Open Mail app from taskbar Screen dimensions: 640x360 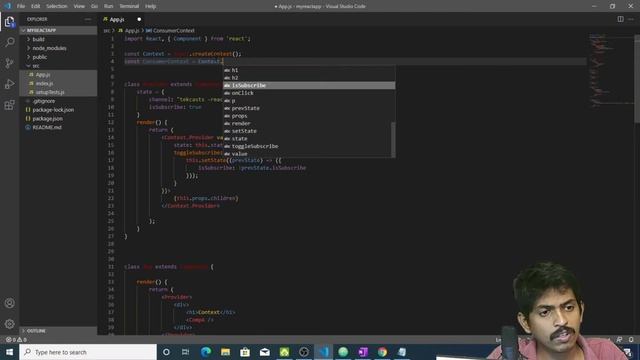tap(264, 352)
